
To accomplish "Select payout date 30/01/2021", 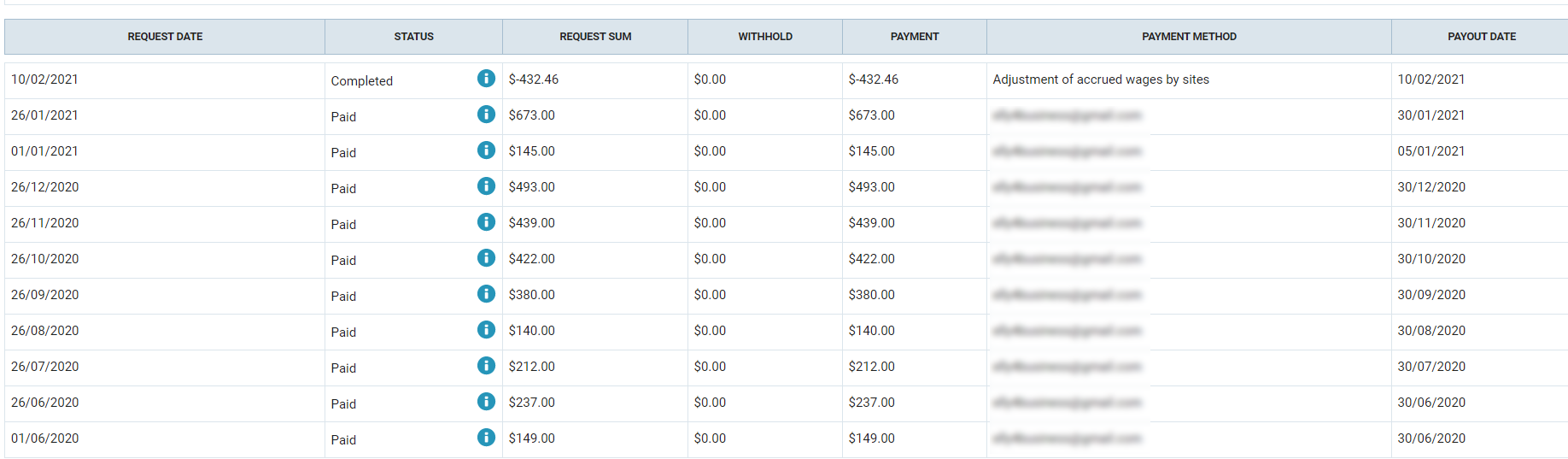I will [1431, 115].
